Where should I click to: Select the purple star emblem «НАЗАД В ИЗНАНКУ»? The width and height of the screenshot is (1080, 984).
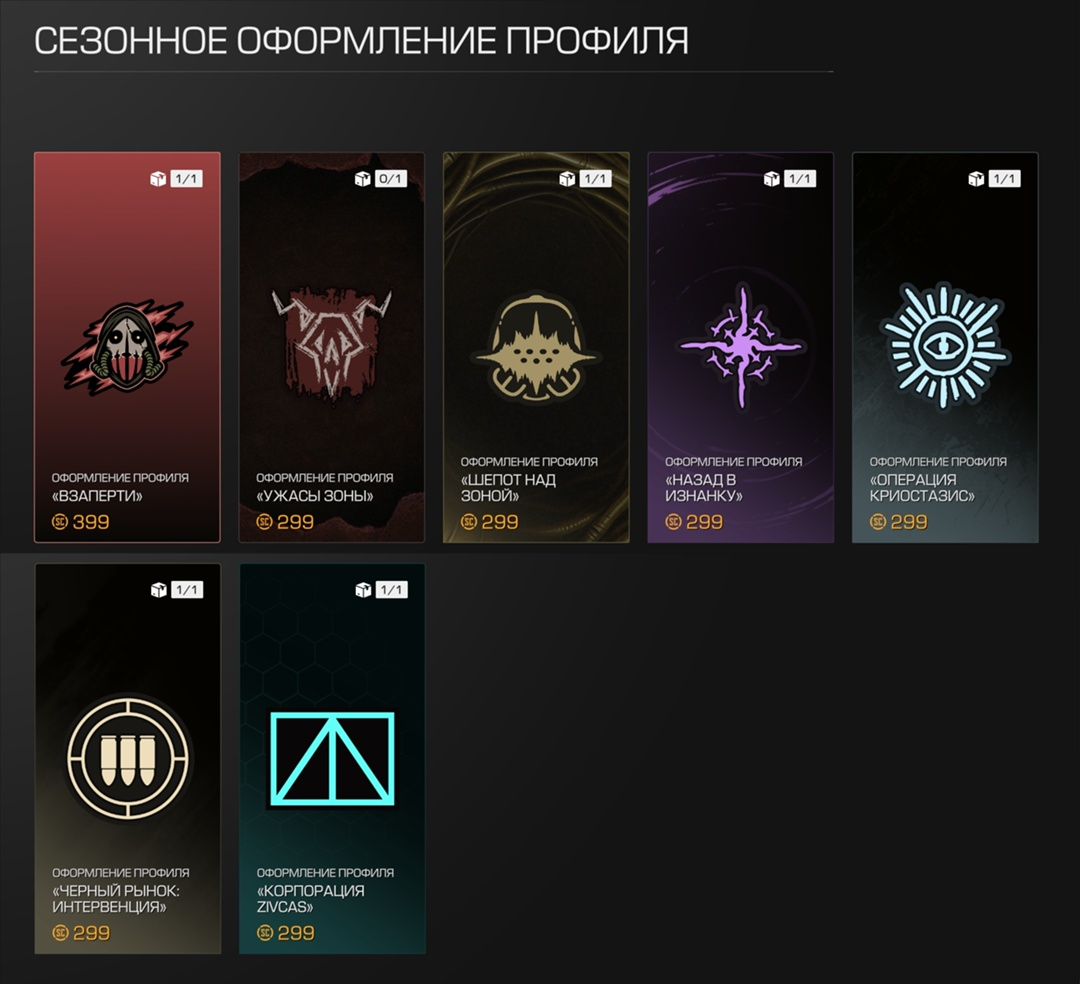tap(740, 346)
